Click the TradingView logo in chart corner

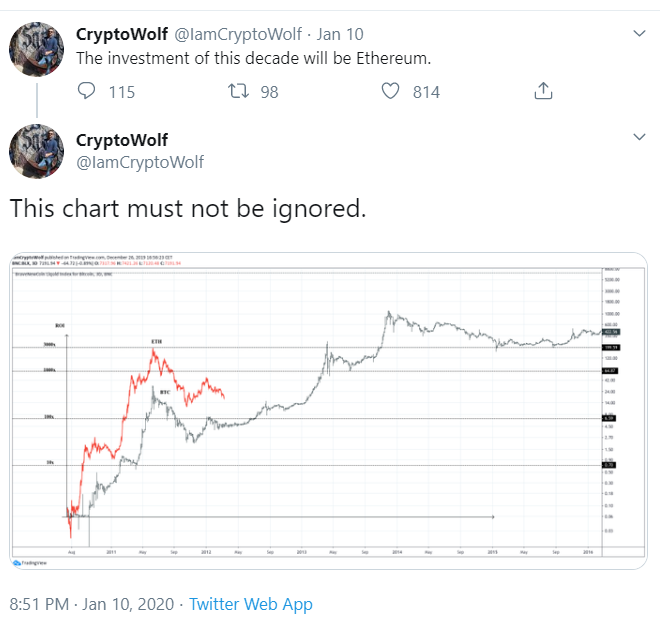30,563
